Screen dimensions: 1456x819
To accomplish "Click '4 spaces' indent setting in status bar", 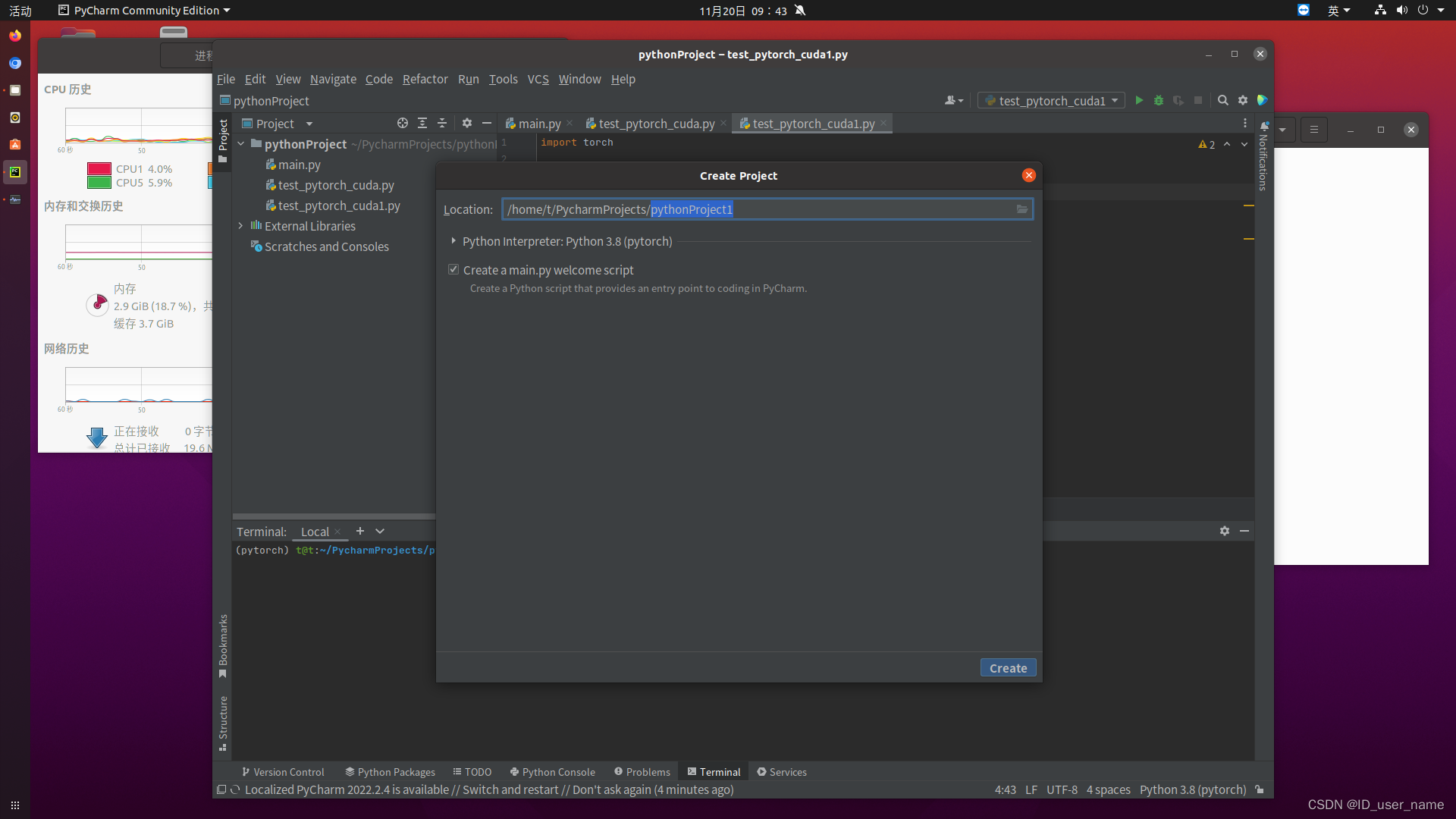I will click(x=1108, y=789).
